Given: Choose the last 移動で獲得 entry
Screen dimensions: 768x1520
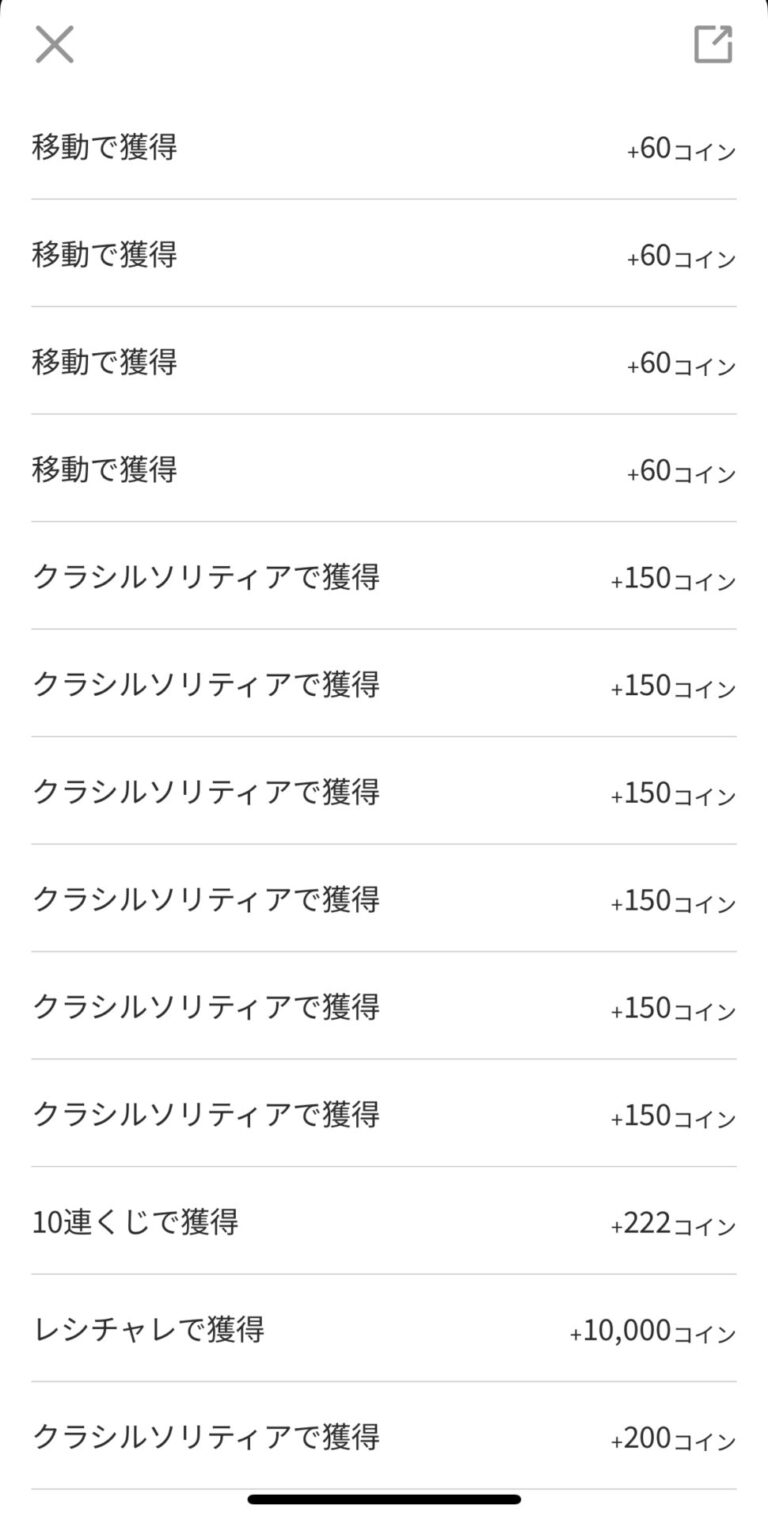Looking at the screenshot, I should click(x=104, y=469).
